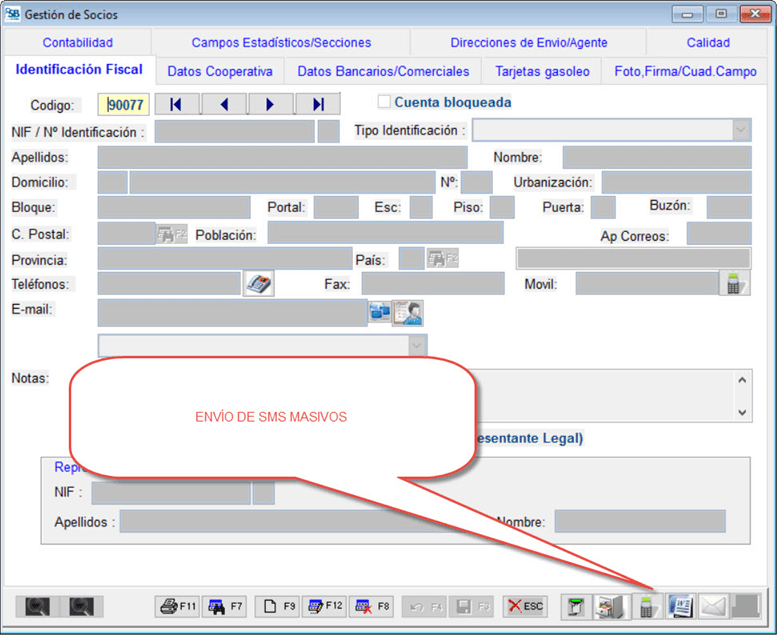Select the Contabilidad tab

point(78,43)
